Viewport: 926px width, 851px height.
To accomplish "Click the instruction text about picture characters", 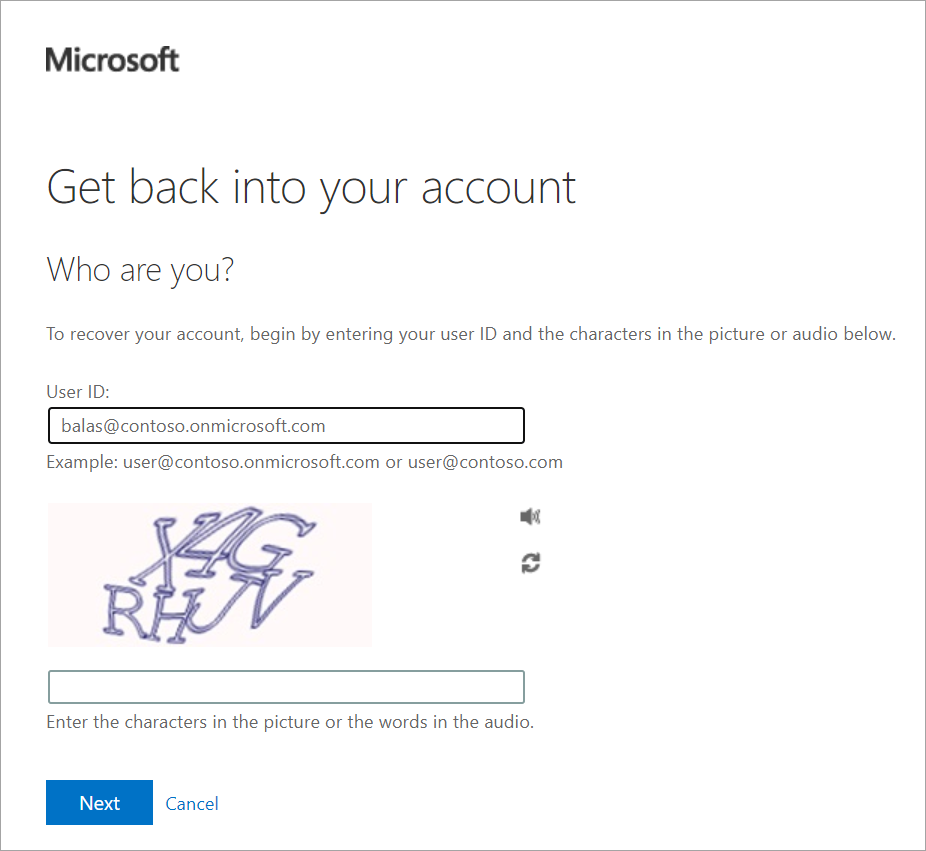I will (290, 722).
